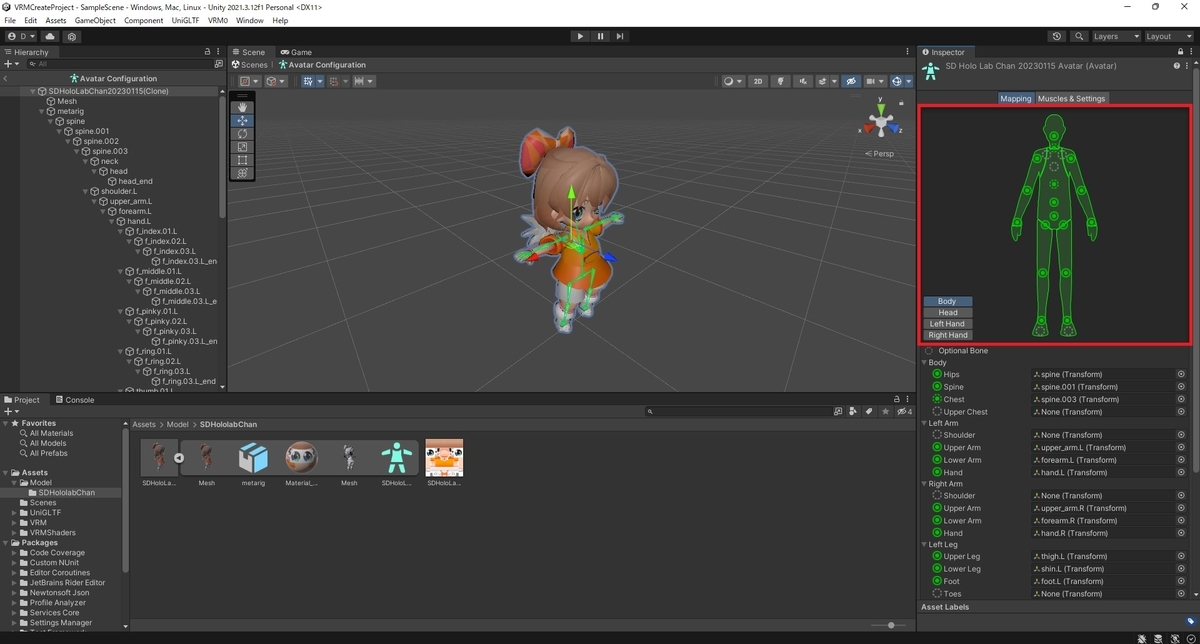Viewport: 1200px width, 644px height.
Task: Open the Layers dropdown
Action: [x=1116, y=36]
